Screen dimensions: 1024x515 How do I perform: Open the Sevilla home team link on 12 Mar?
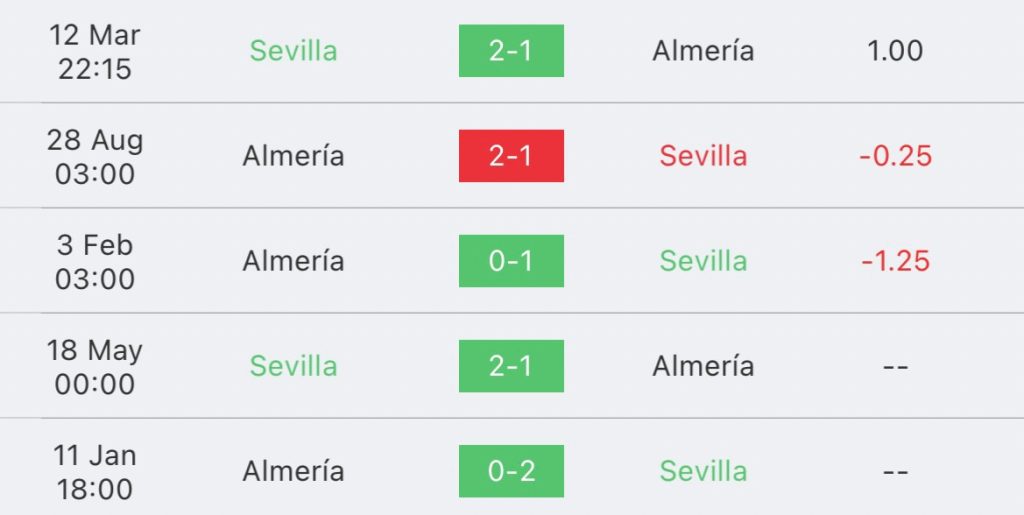(293, 51)
